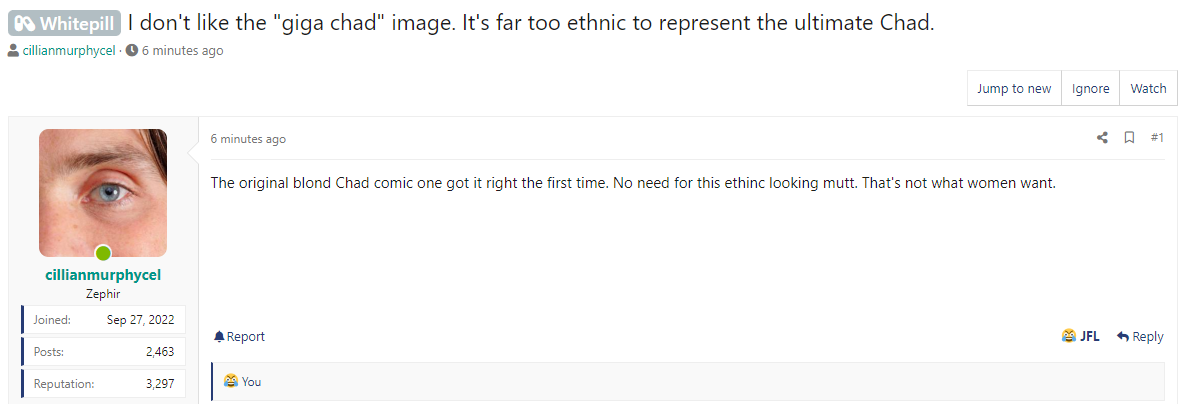The width and height of the screenshot is (1184, 404).
Task: Jump to new posts
Action: [x=1014, y=88]
